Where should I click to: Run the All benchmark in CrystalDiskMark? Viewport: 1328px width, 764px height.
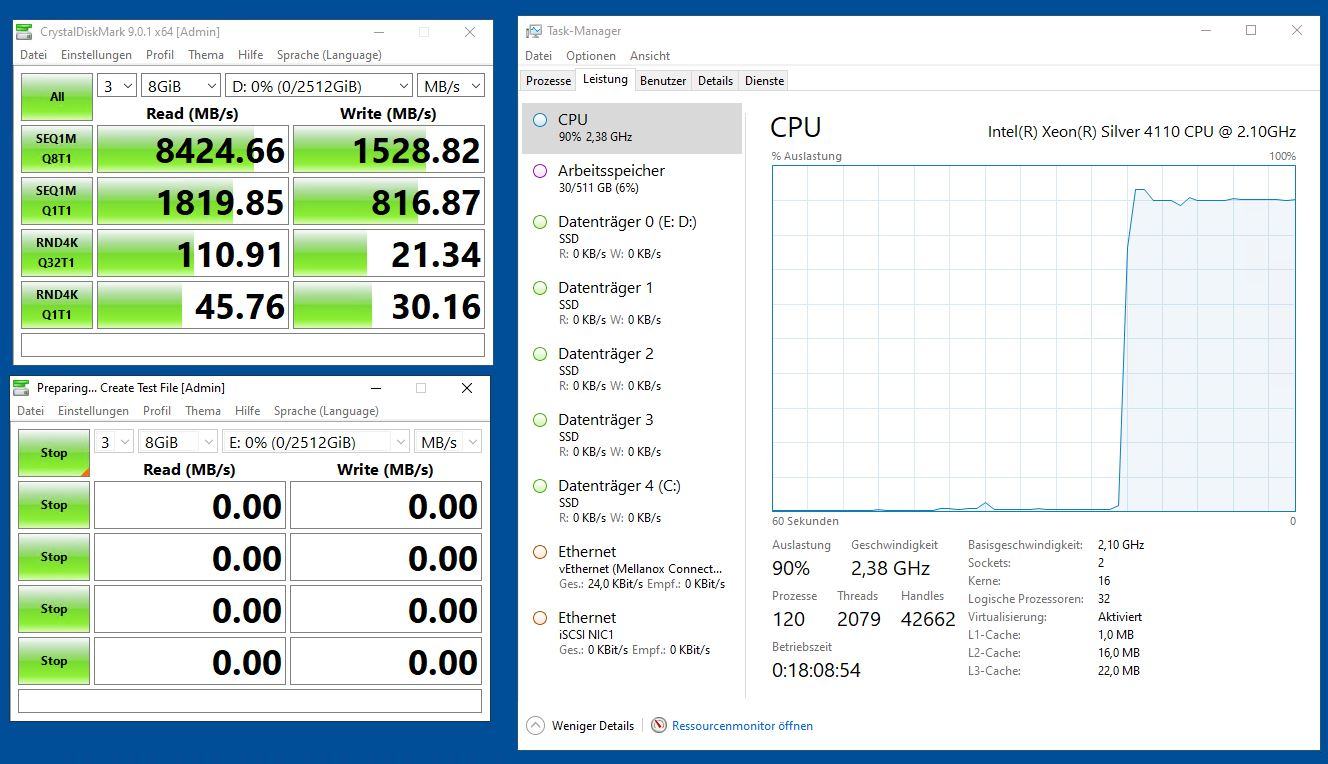pyautogui.click(x=56, y=97)
